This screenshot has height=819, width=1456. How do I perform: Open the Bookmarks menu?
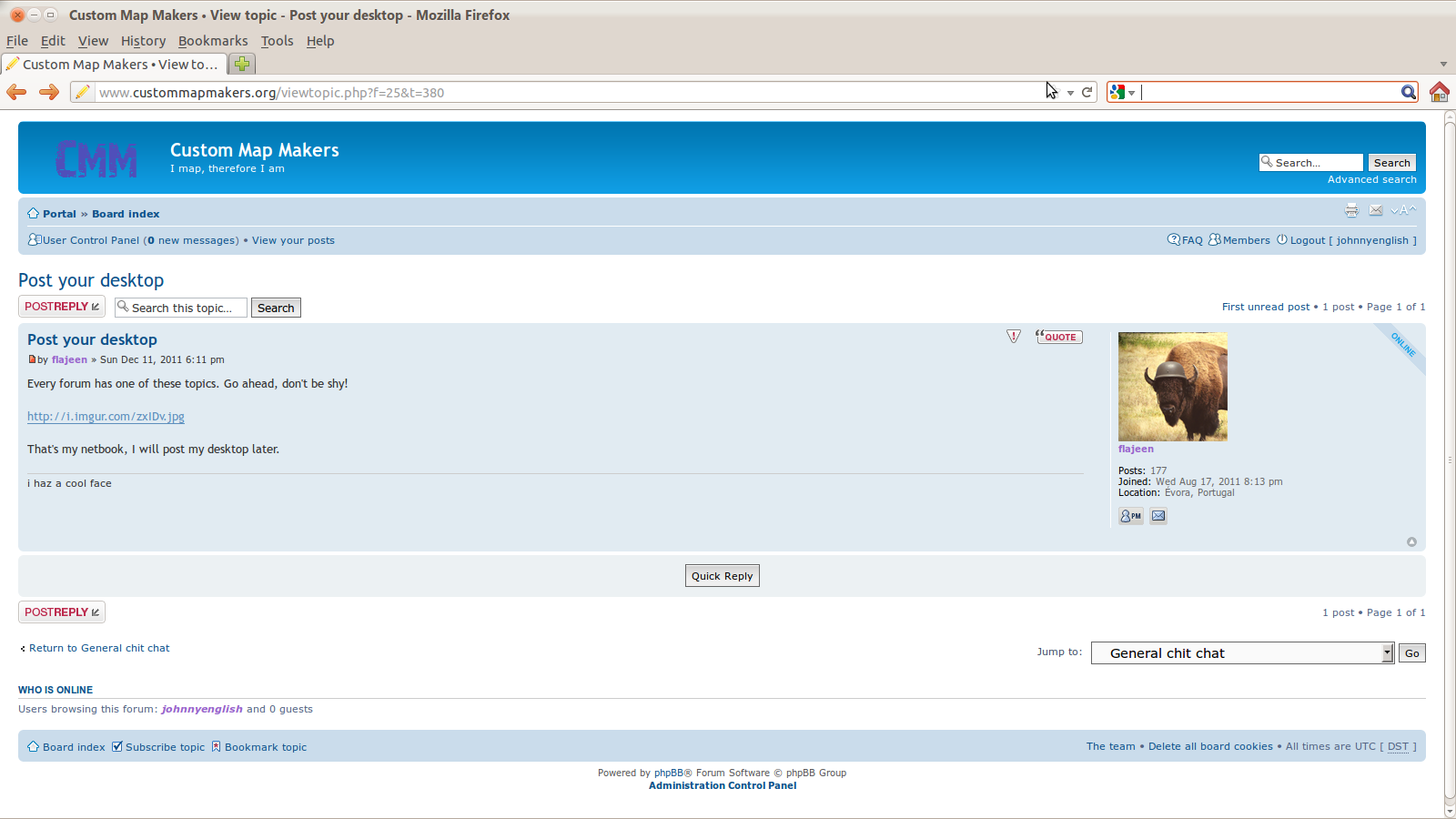coord(213,41)
